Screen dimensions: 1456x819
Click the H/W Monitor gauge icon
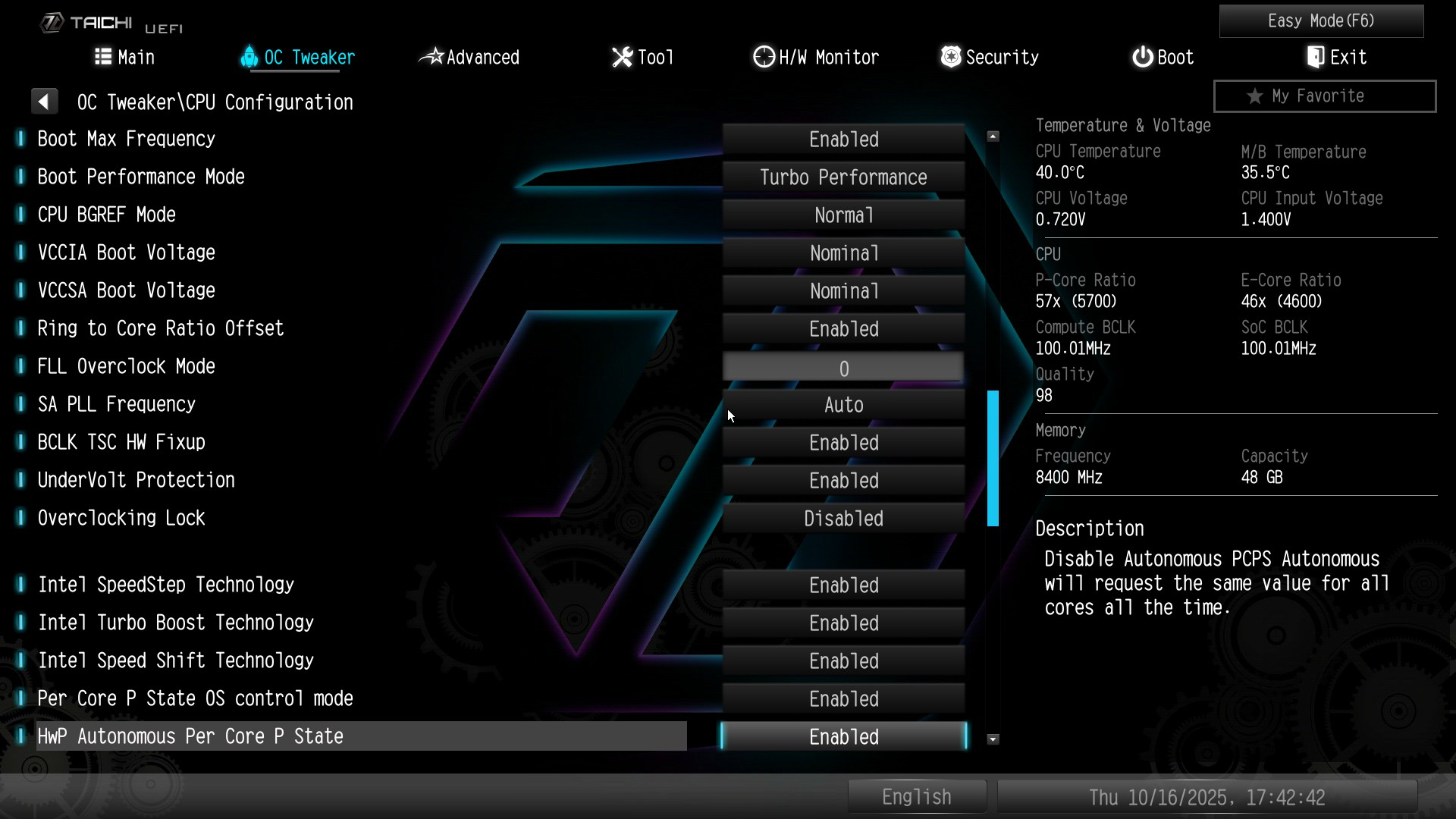click(764, 57)
